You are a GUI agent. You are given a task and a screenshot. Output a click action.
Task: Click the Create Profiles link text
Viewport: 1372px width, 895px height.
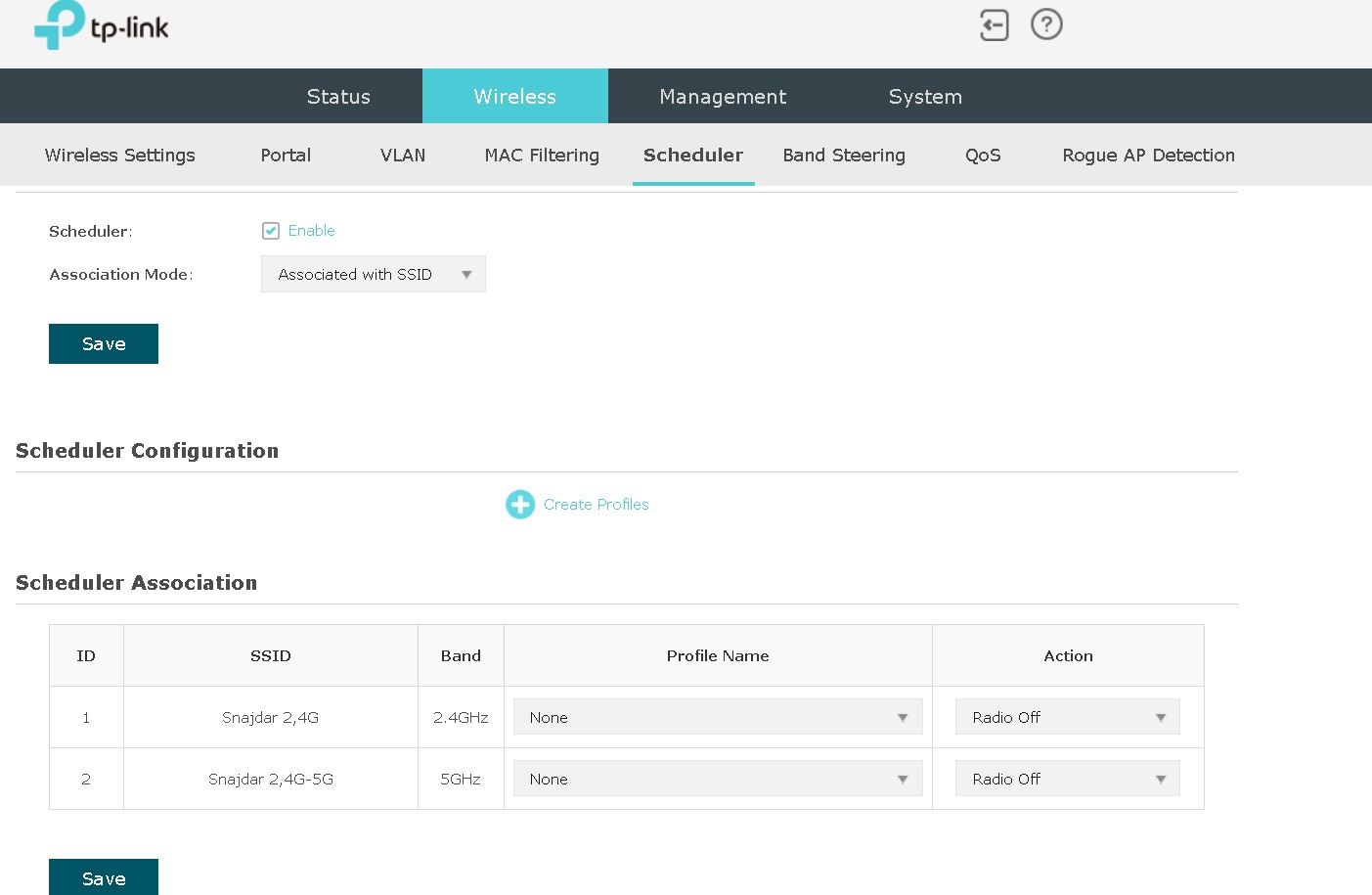596,505
